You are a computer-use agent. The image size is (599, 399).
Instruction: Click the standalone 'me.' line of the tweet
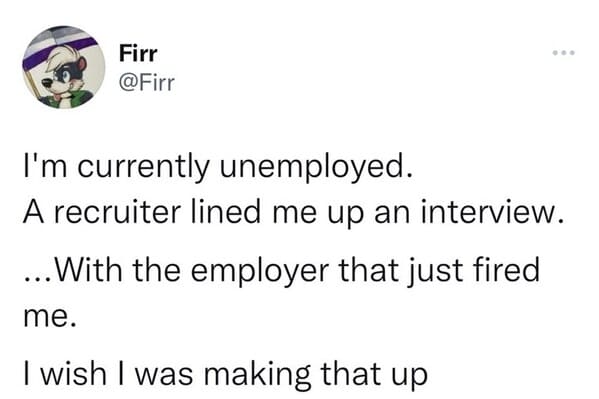click(49, 318)
